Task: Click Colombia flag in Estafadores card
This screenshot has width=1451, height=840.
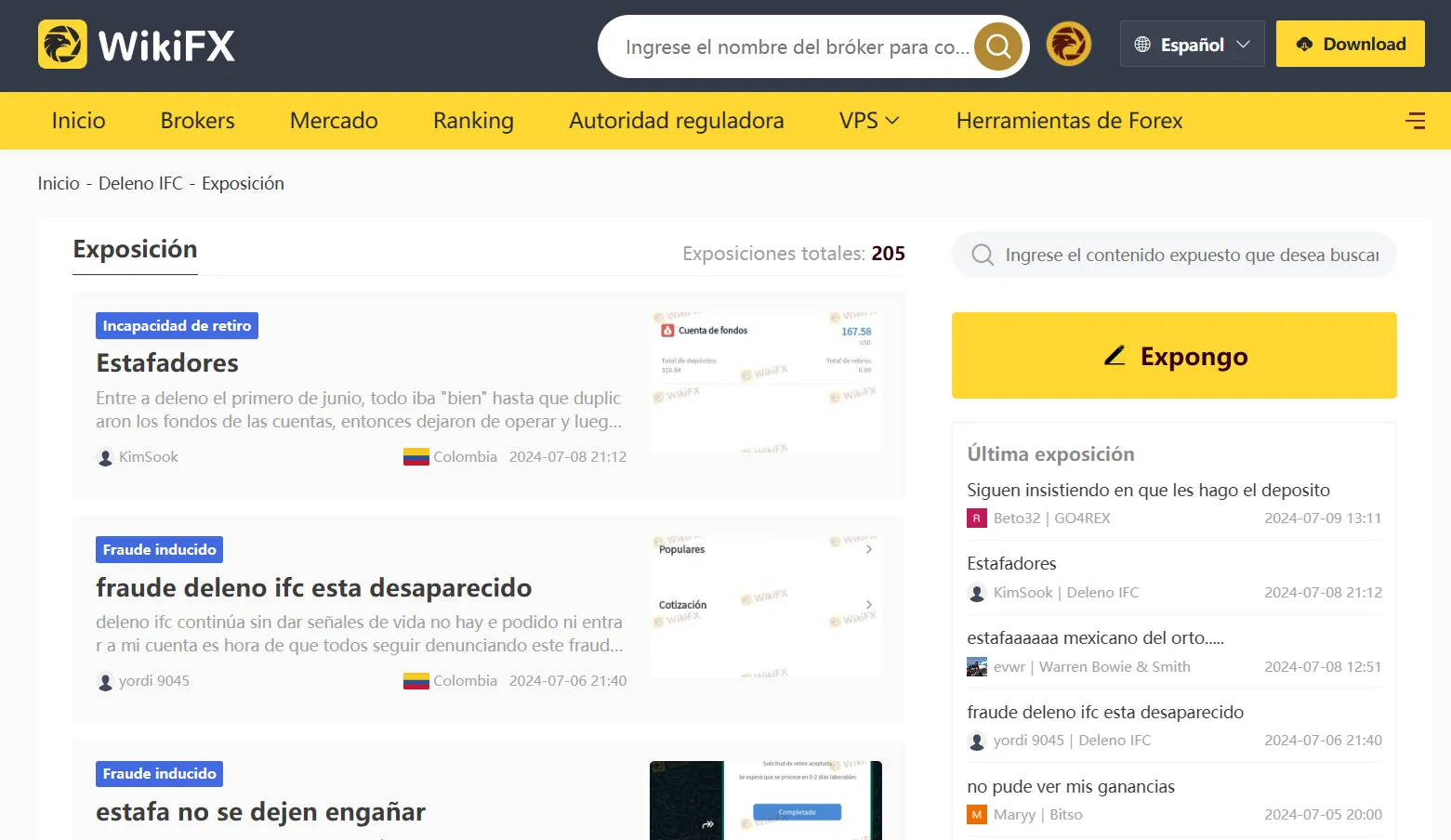Action: (416, 457)
